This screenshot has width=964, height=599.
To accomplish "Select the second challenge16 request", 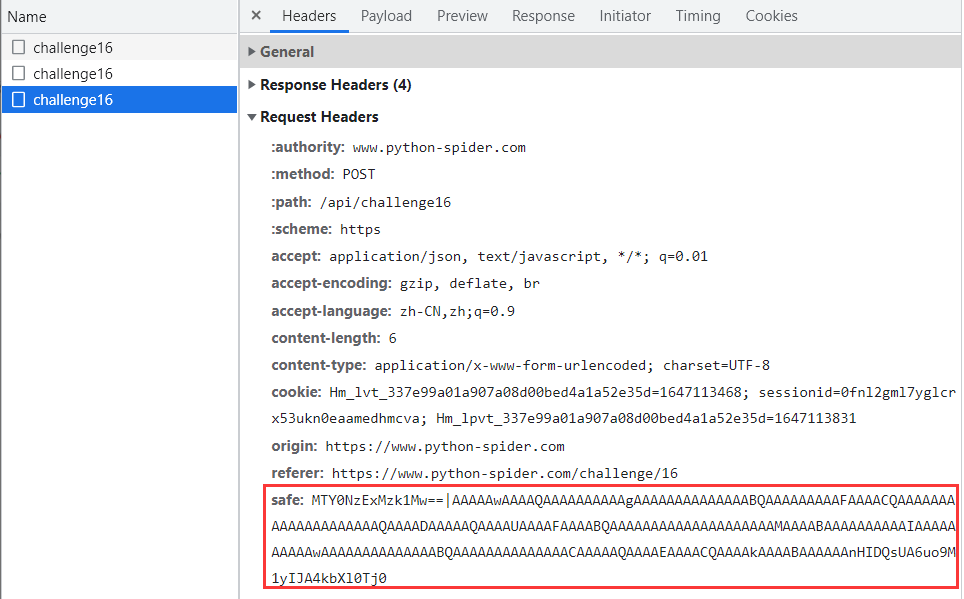I will (73, 74).
